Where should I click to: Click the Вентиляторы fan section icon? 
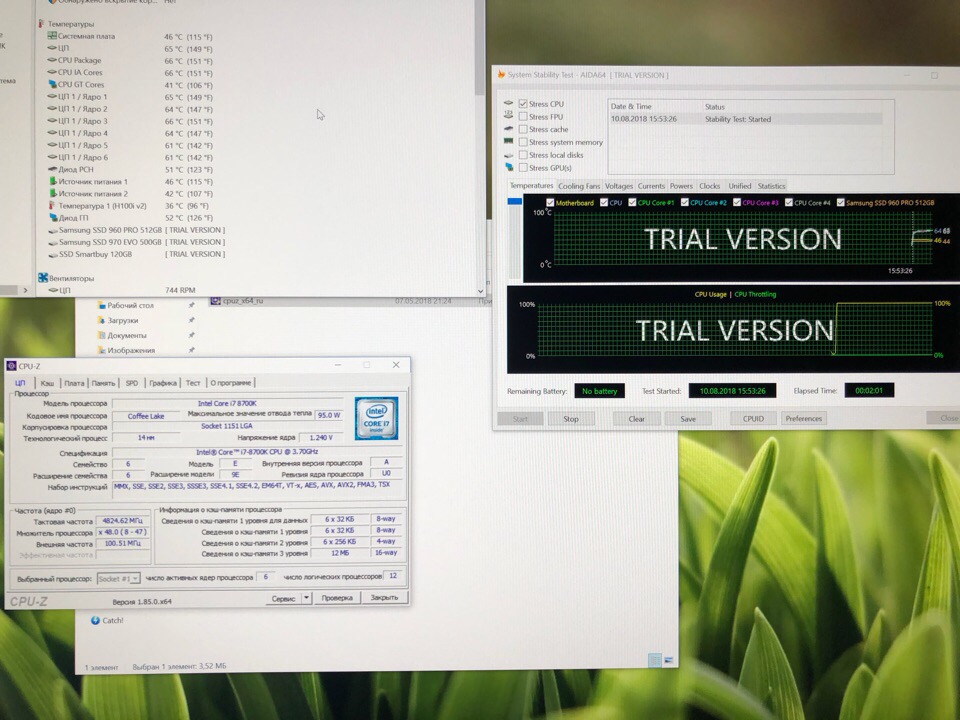click(x=43, y=278)
